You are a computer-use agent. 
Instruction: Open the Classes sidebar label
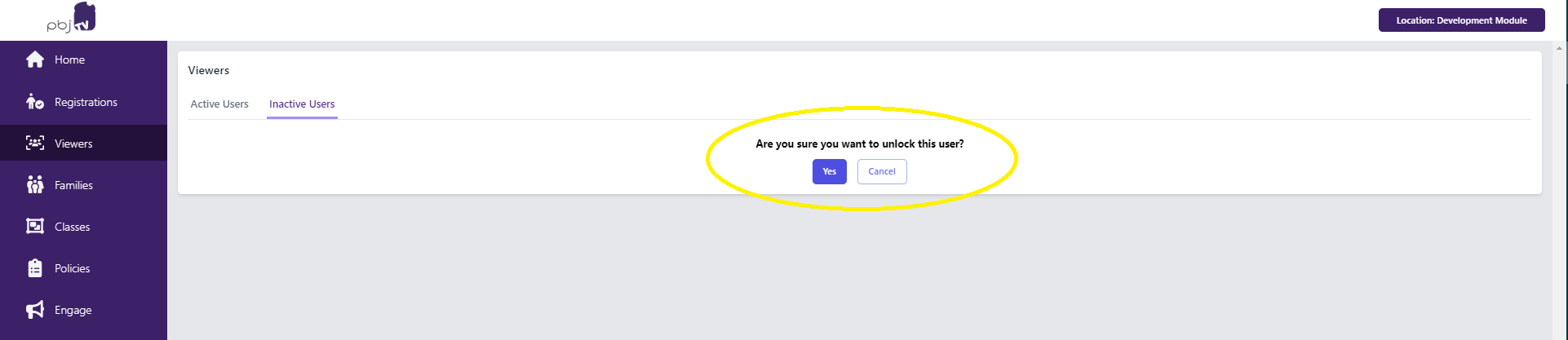tap(72, 227)
